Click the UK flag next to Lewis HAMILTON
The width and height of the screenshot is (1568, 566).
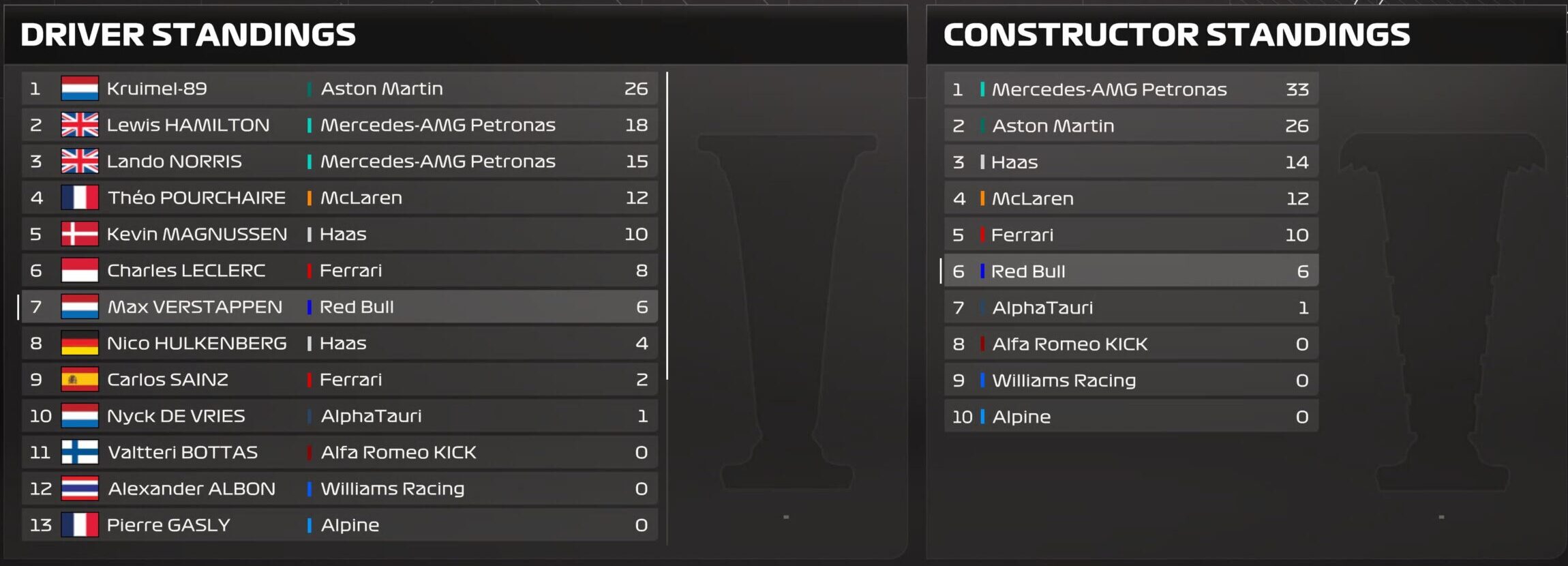click(80, 125)
